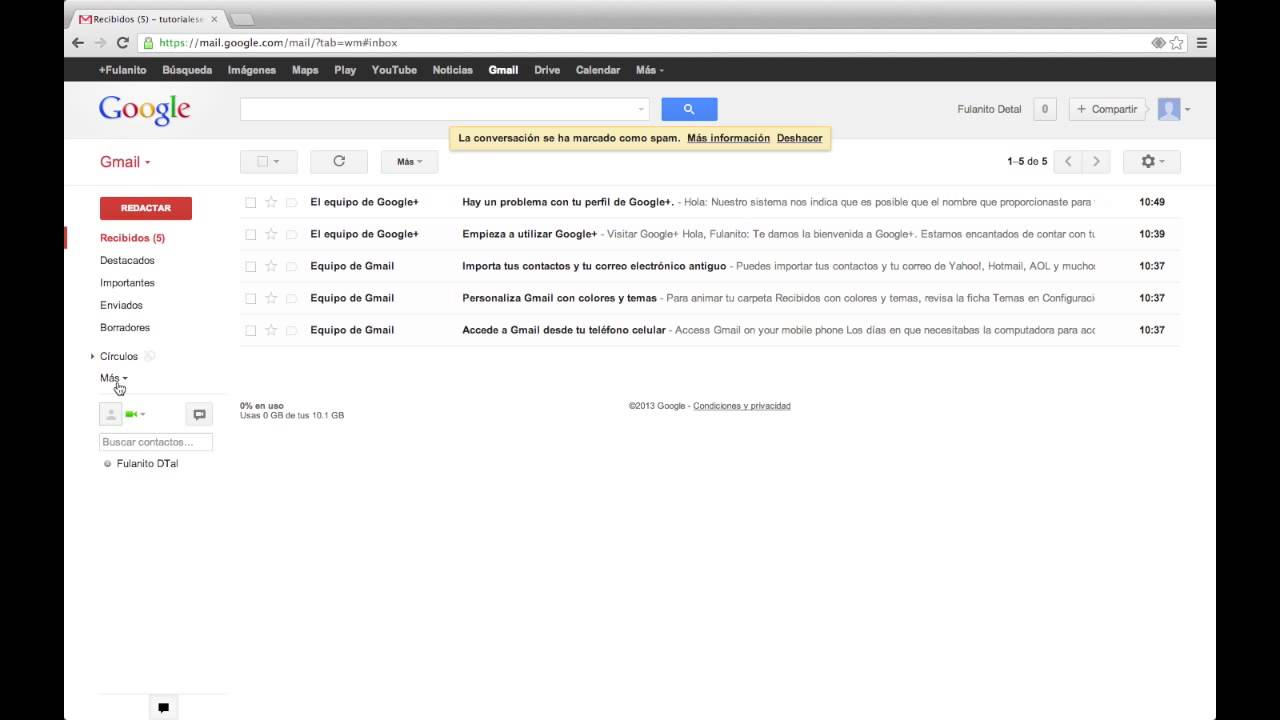The width and height of the screenshot is (1280, 720).
Task: Select chat contact Fulanito DTal
Action: point(147,464)
